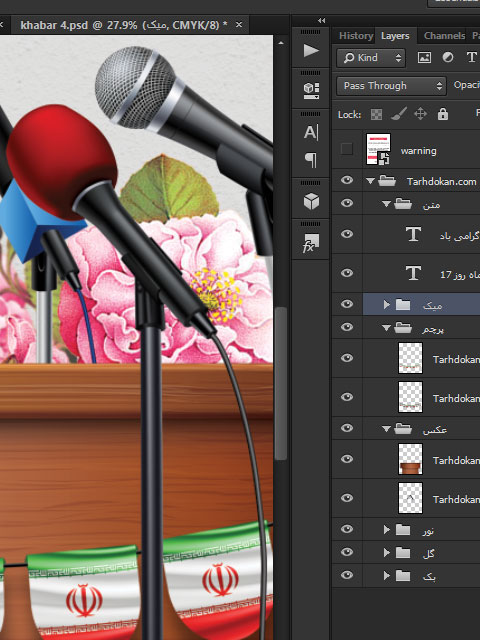Select second Tarhdokan layer thumbnail under پرچم

point(410,397)
